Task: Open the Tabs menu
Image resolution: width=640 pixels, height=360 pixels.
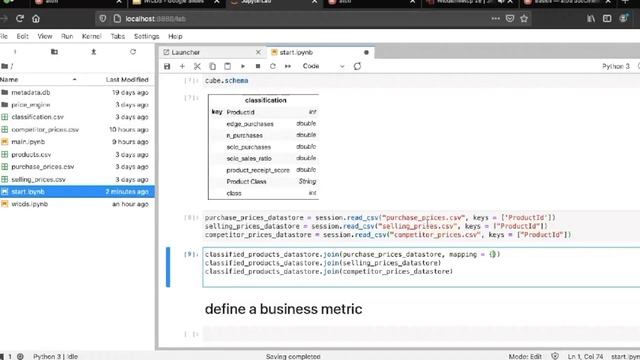Action: point(118,36)
